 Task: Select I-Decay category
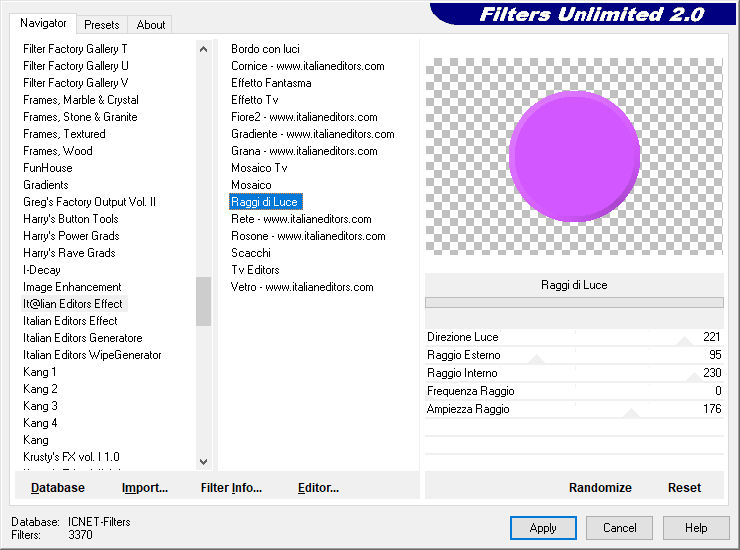tap(42, 270)
